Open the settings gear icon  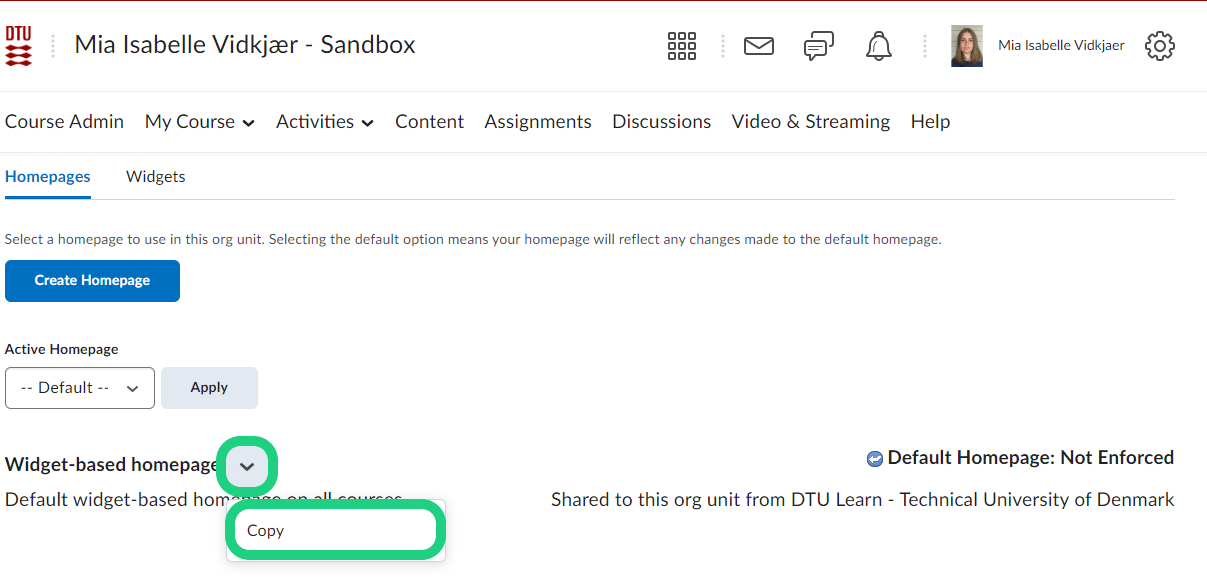point(1159,46)
